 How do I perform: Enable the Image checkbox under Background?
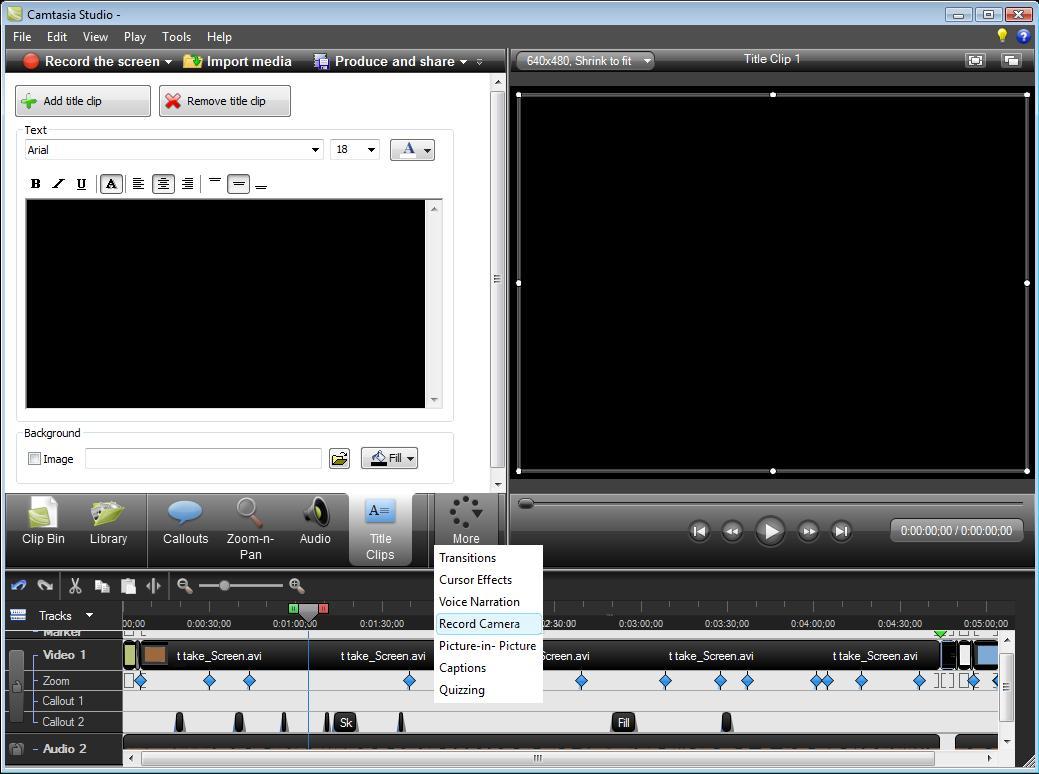tap(35, 459)
